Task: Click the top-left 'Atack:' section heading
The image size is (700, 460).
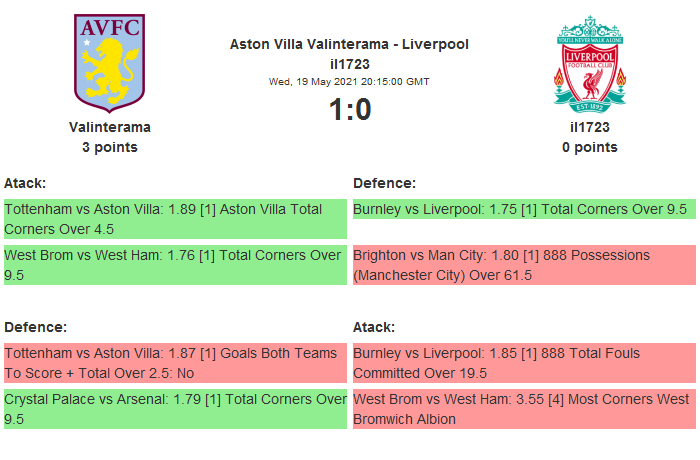Action: pyautogui.click(x=25, y=183)
